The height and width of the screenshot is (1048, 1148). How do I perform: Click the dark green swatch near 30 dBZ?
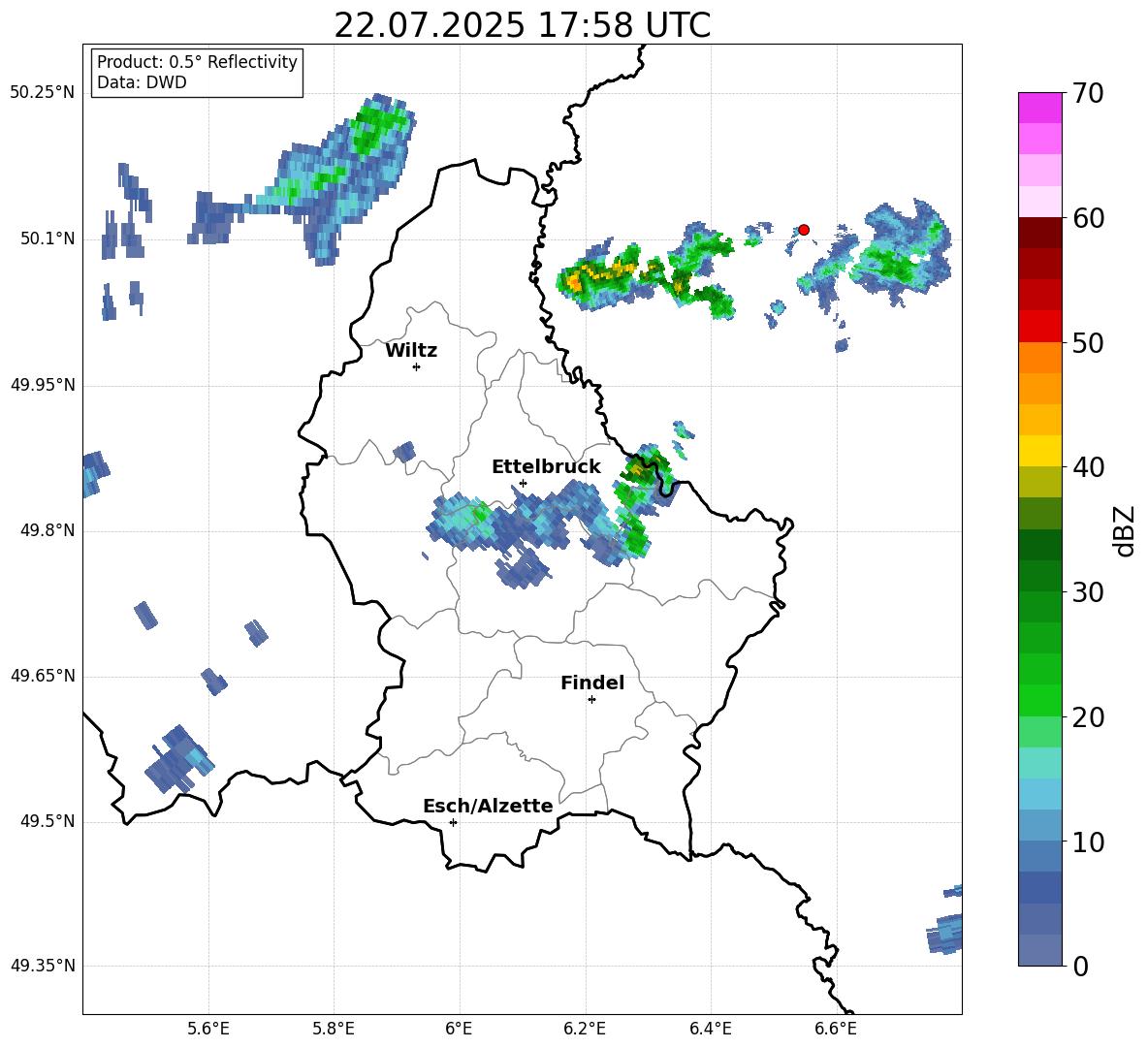pyautogui.click(x=1039, y=576)
